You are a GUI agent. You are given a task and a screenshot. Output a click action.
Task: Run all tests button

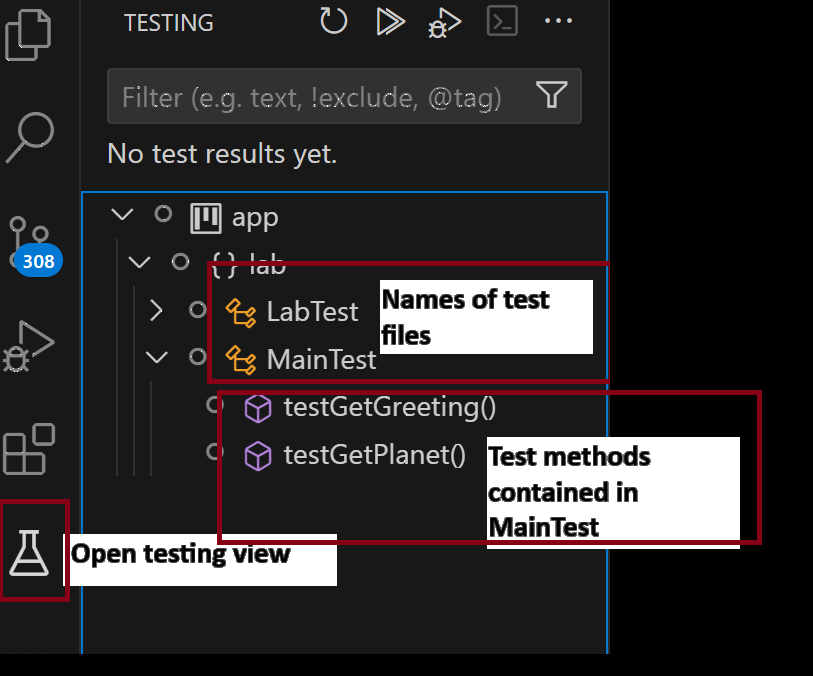389,21
